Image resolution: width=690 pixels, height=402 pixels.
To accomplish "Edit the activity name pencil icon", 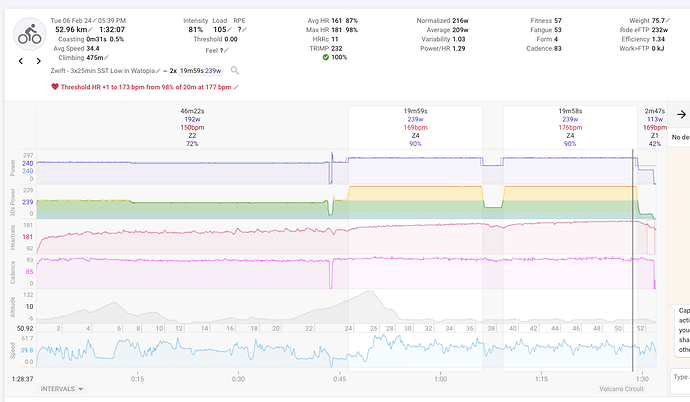I will [158, 70].
